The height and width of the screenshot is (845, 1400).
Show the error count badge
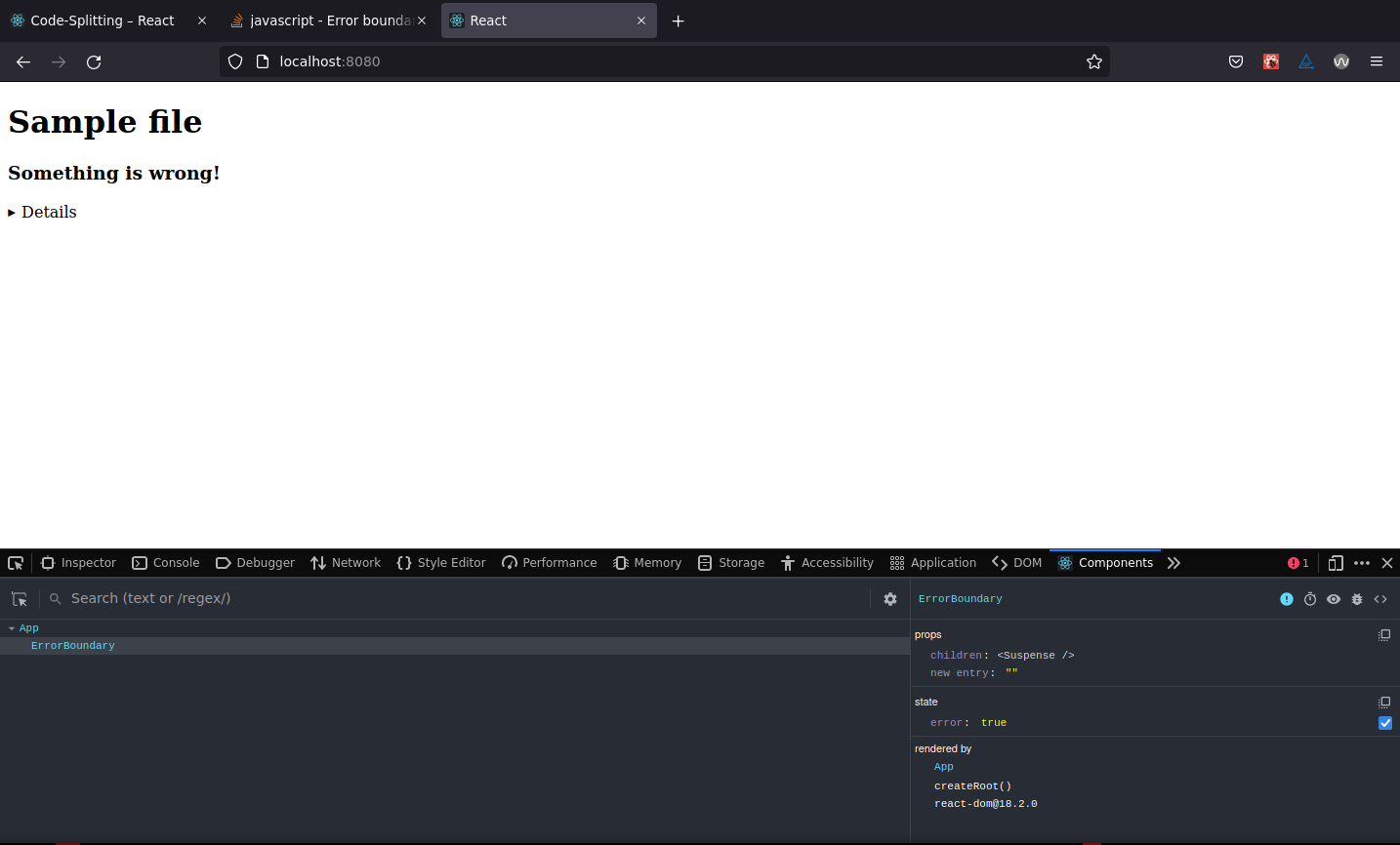pyautogui.click(x=1298, y=563)
